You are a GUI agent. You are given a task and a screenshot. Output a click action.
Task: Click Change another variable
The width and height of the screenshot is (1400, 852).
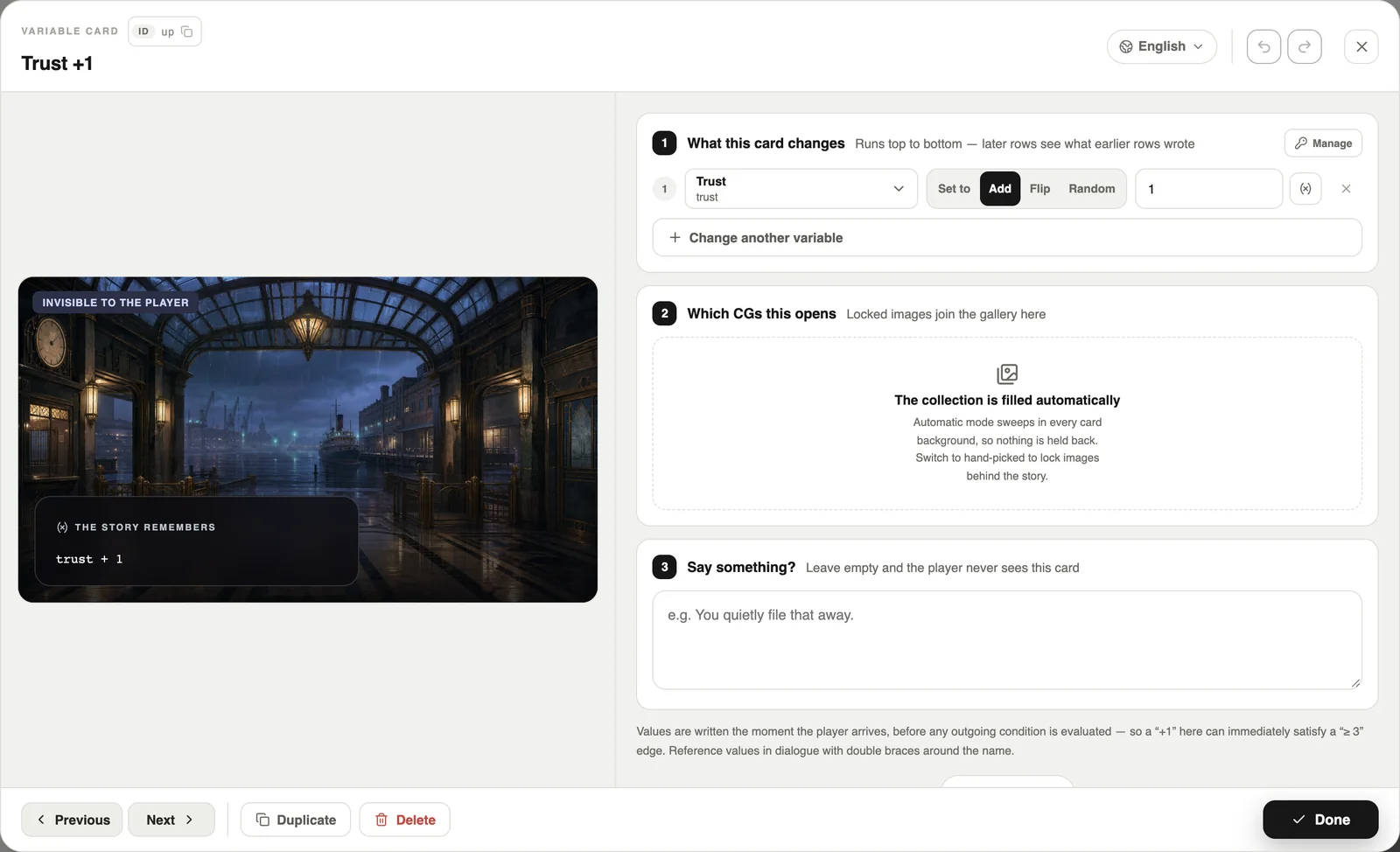click(x=1007, y=238)
